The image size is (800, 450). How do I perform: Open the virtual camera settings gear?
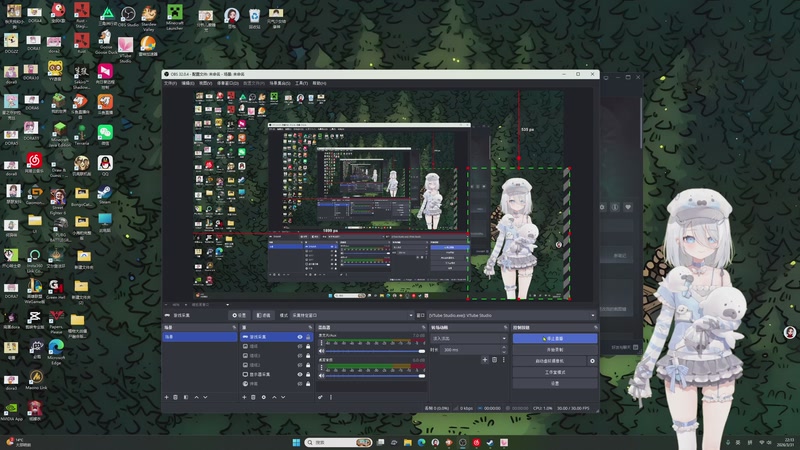click(592, 361)
